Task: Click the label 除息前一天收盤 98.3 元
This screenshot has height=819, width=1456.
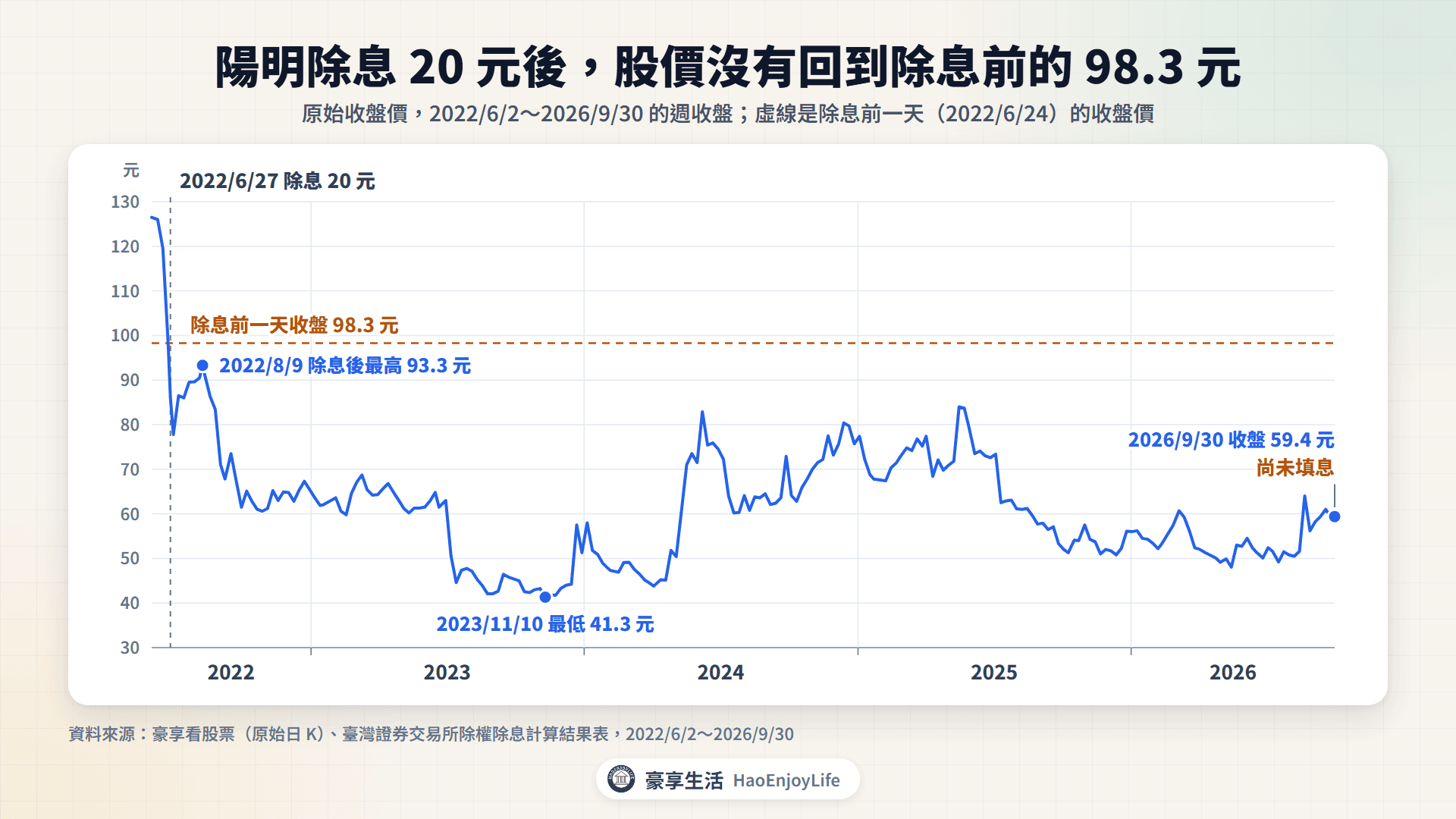Action: pyautogui.click(x=294, y=325)
